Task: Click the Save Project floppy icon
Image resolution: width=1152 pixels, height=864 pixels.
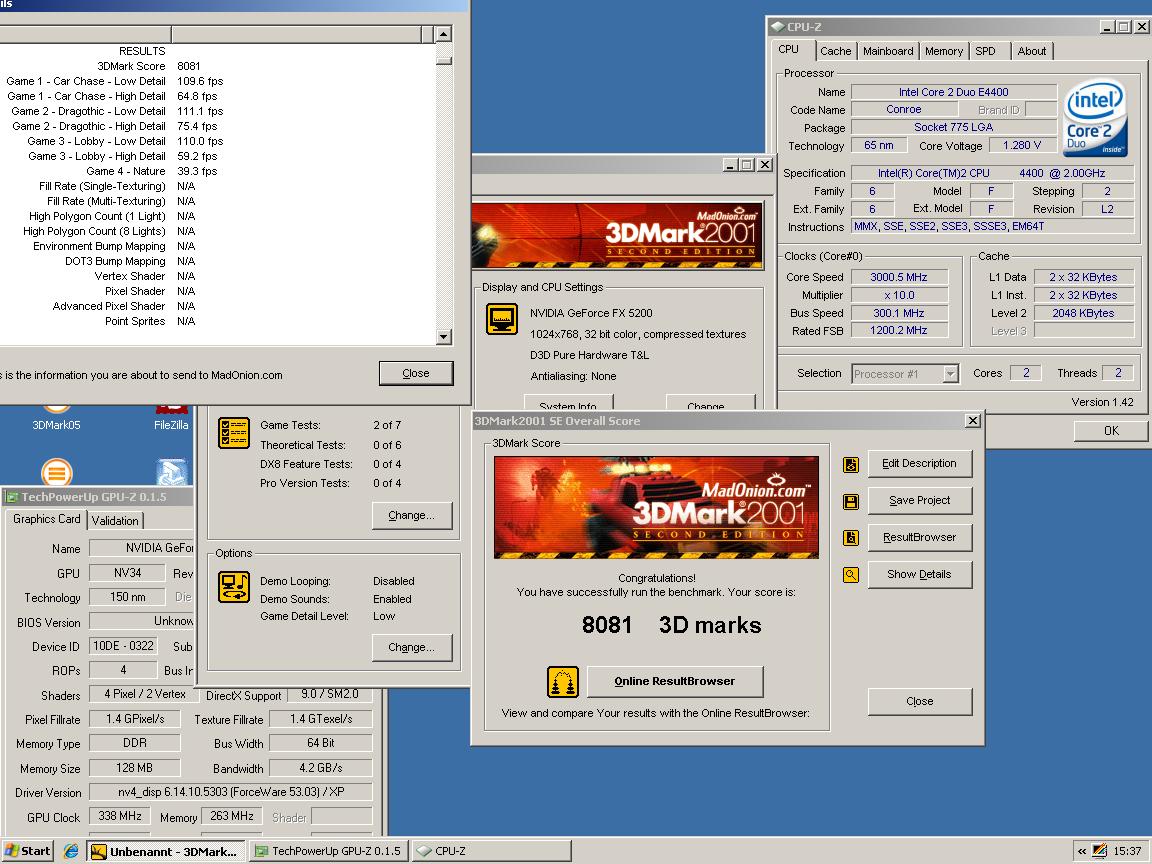Action: [x=851, y=502]
